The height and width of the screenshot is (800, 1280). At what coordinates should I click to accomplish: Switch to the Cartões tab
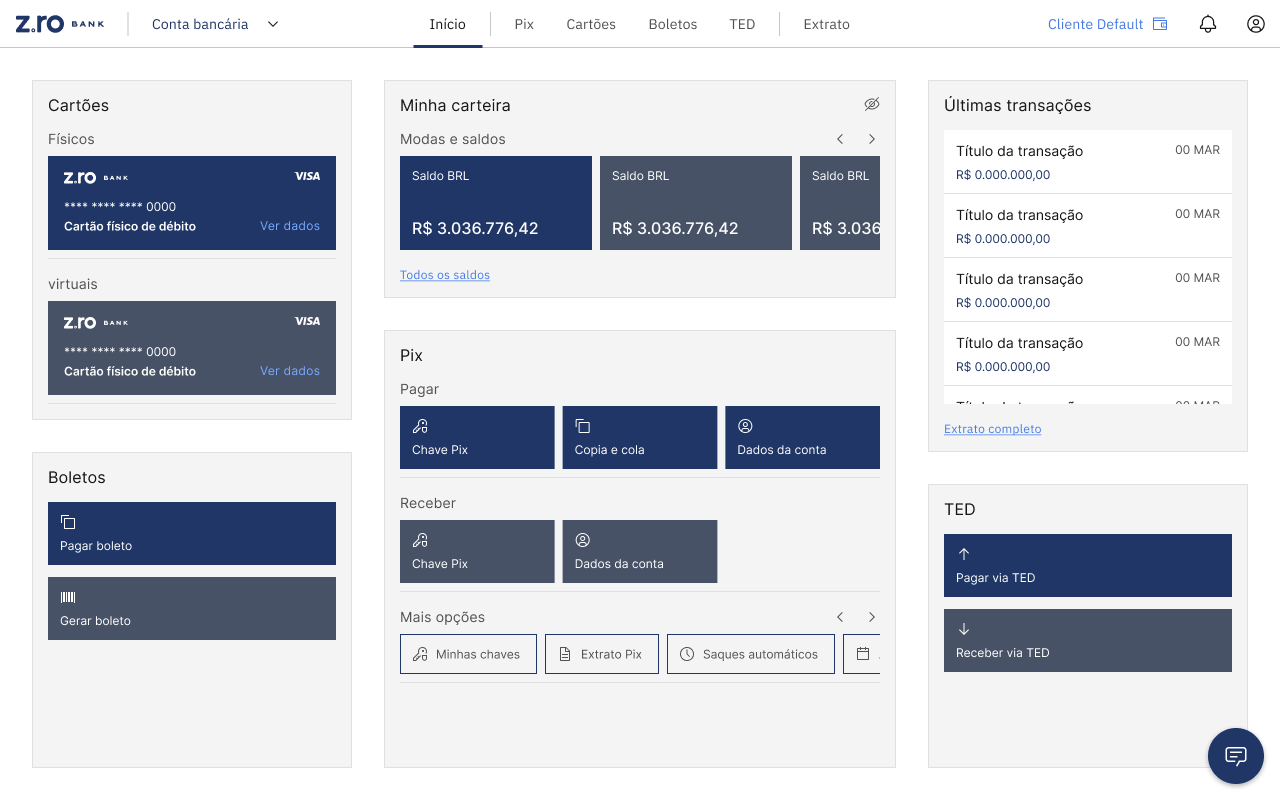[x=591, y=24]
